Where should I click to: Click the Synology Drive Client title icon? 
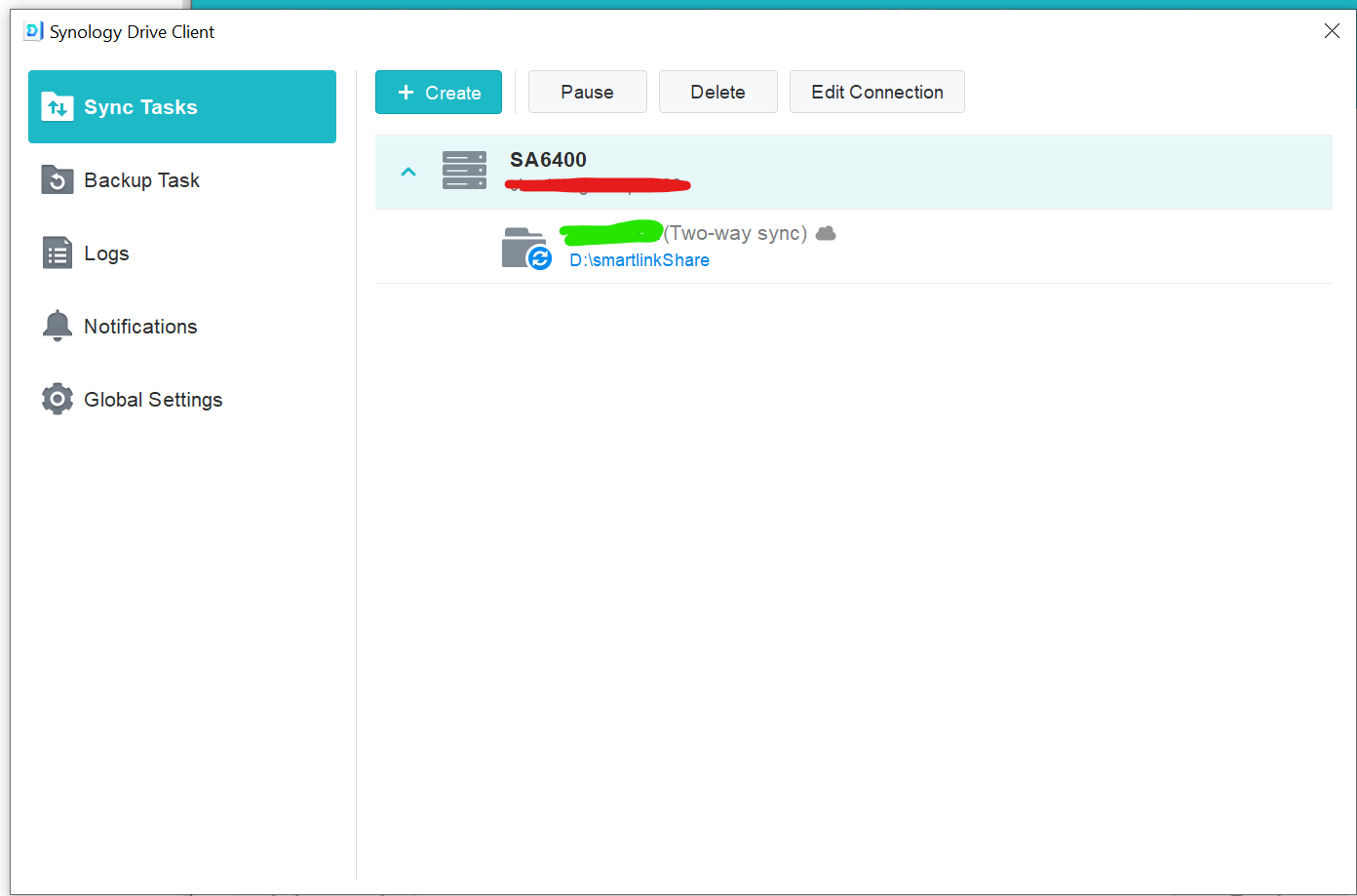[33, 31]
